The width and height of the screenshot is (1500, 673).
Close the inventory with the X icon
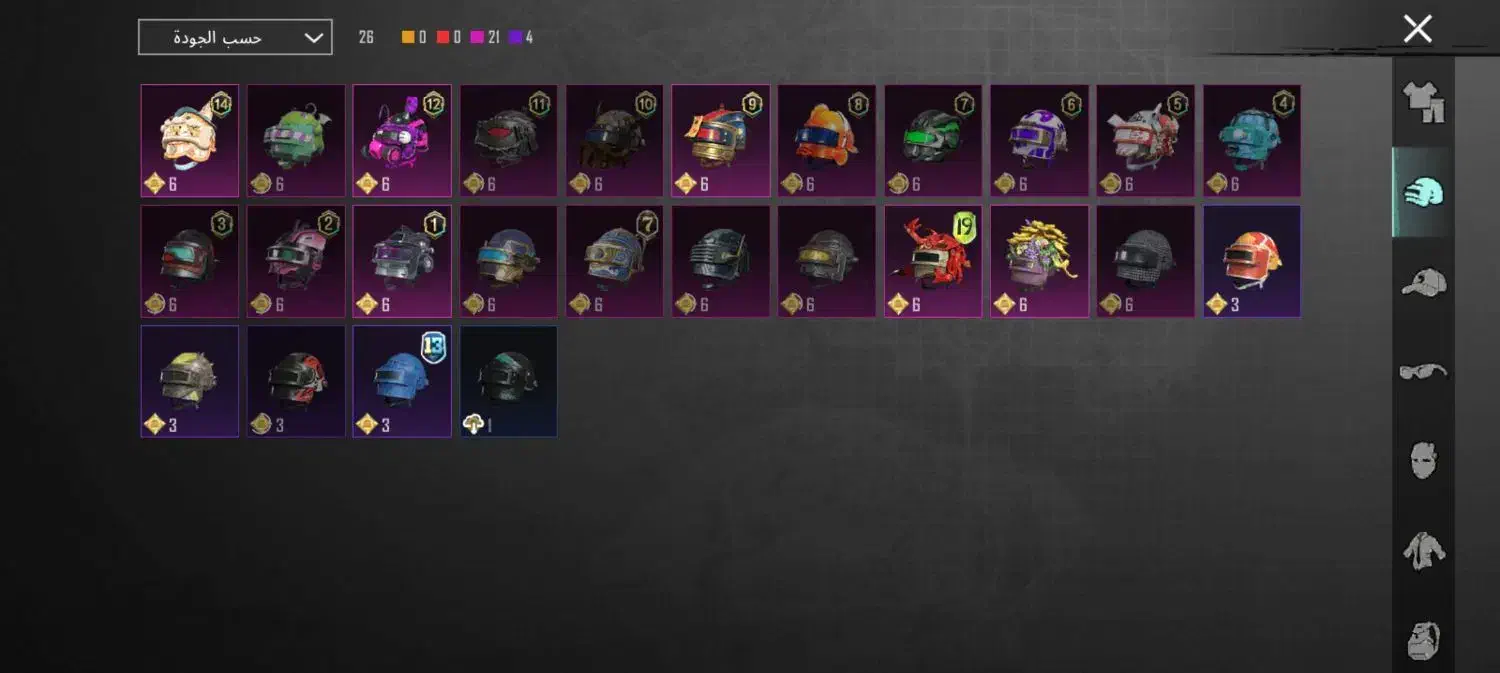click(1417, 29)
